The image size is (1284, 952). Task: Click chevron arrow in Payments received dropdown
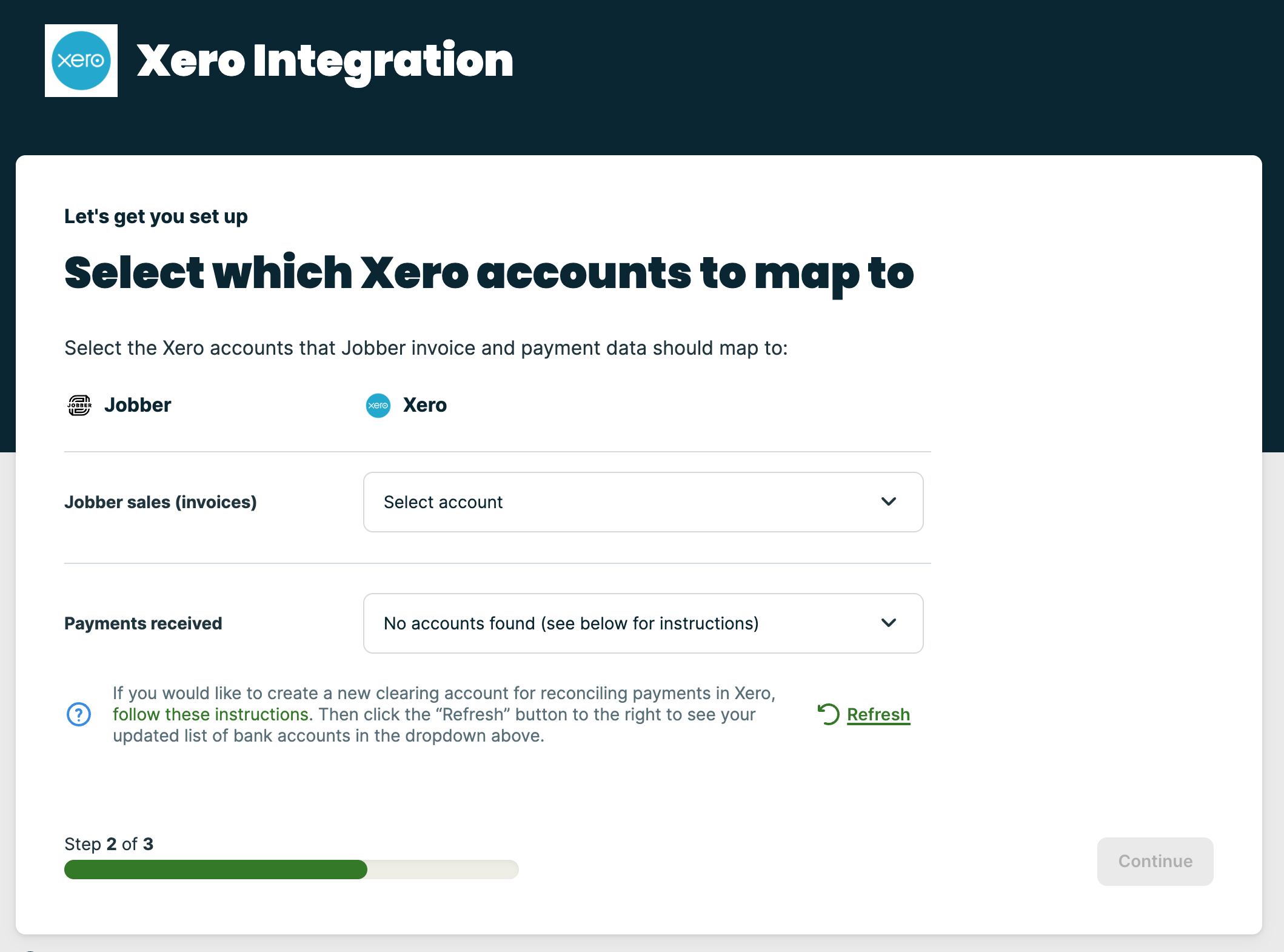coord(888,623)
